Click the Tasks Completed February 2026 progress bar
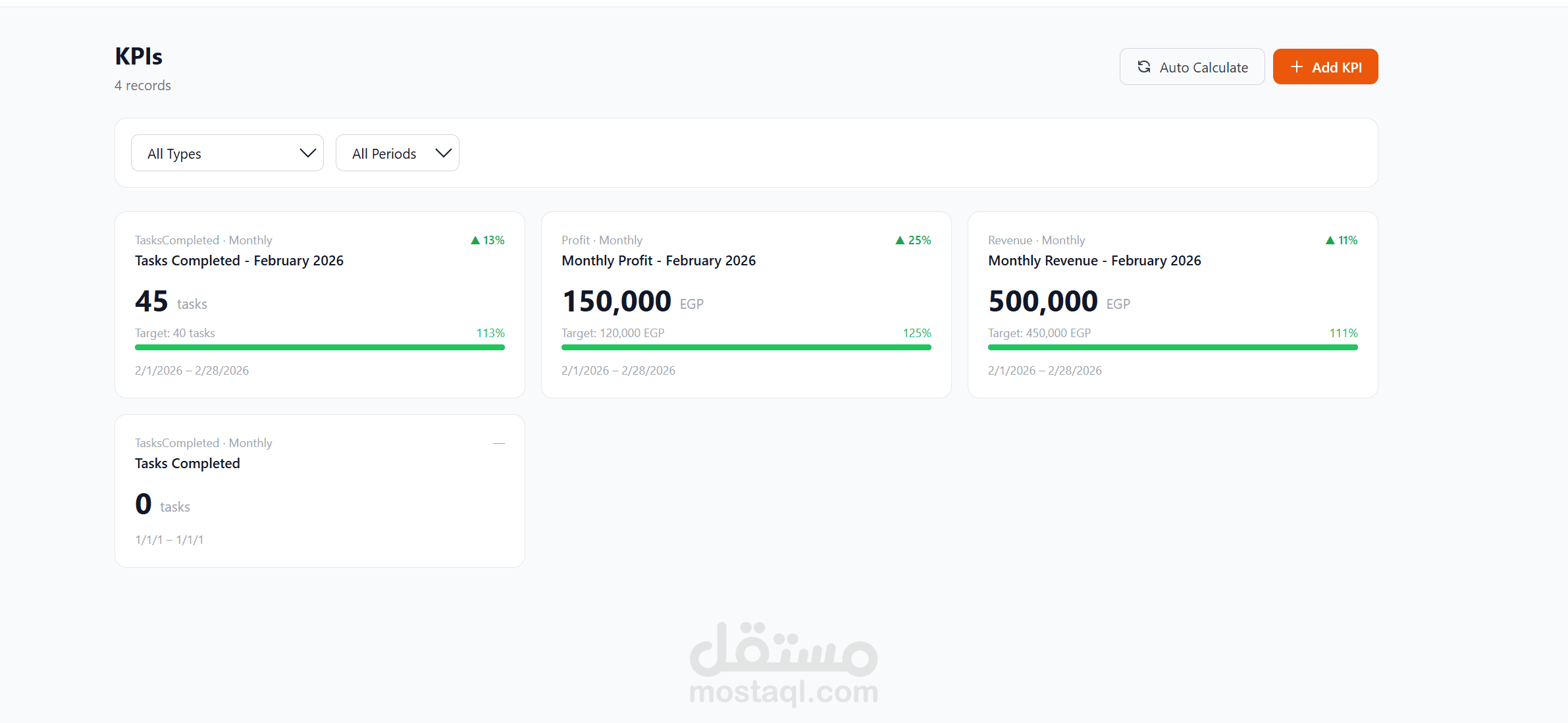This screenshot has width=1568, height=723. click(x=319, y=347)
